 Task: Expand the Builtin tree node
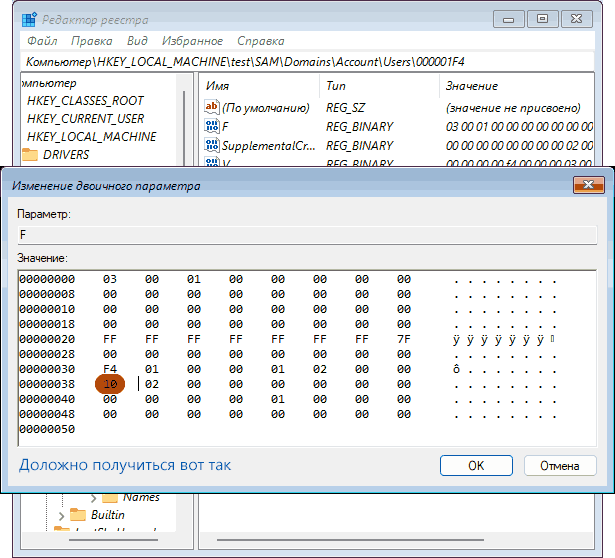point(61,515)
